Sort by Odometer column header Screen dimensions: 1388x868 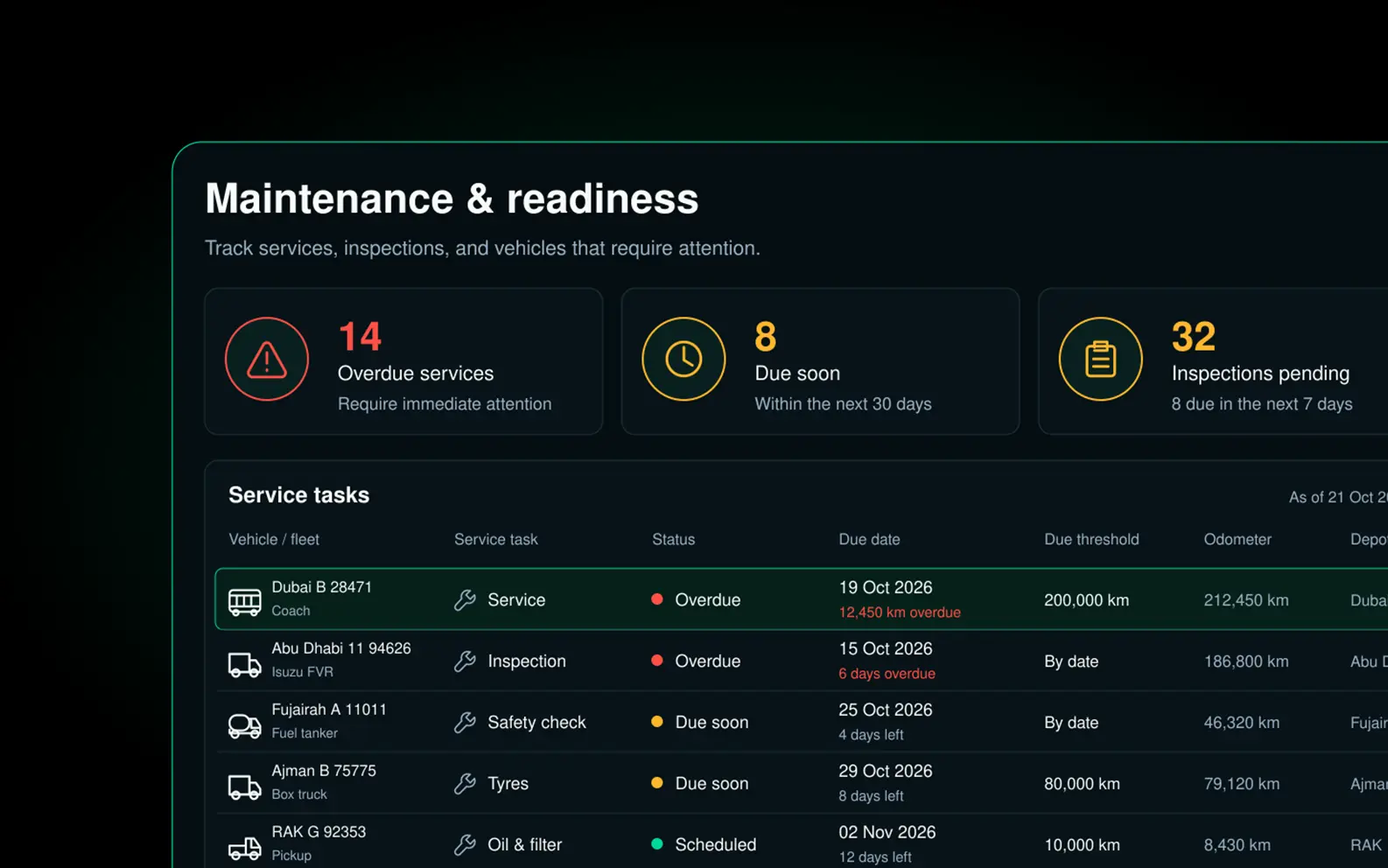point(1237,539)
